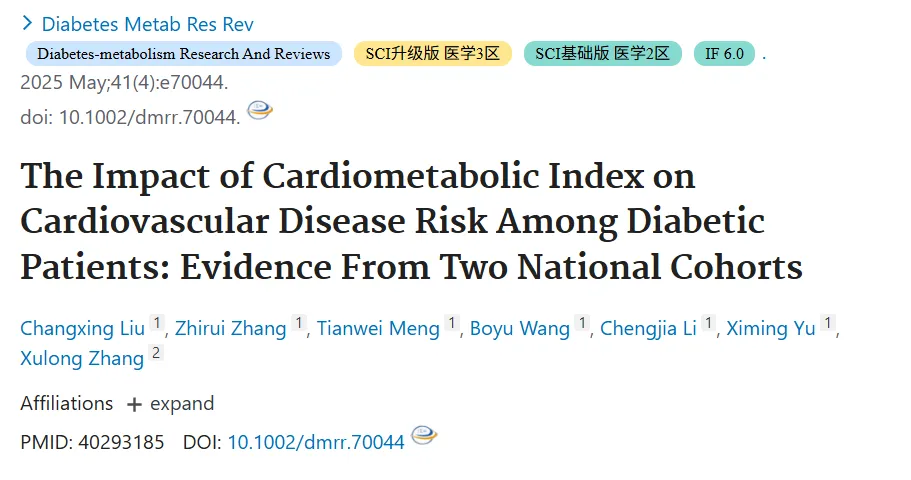Open author Zhirui Zhang's link

click(x=231, y=328)
